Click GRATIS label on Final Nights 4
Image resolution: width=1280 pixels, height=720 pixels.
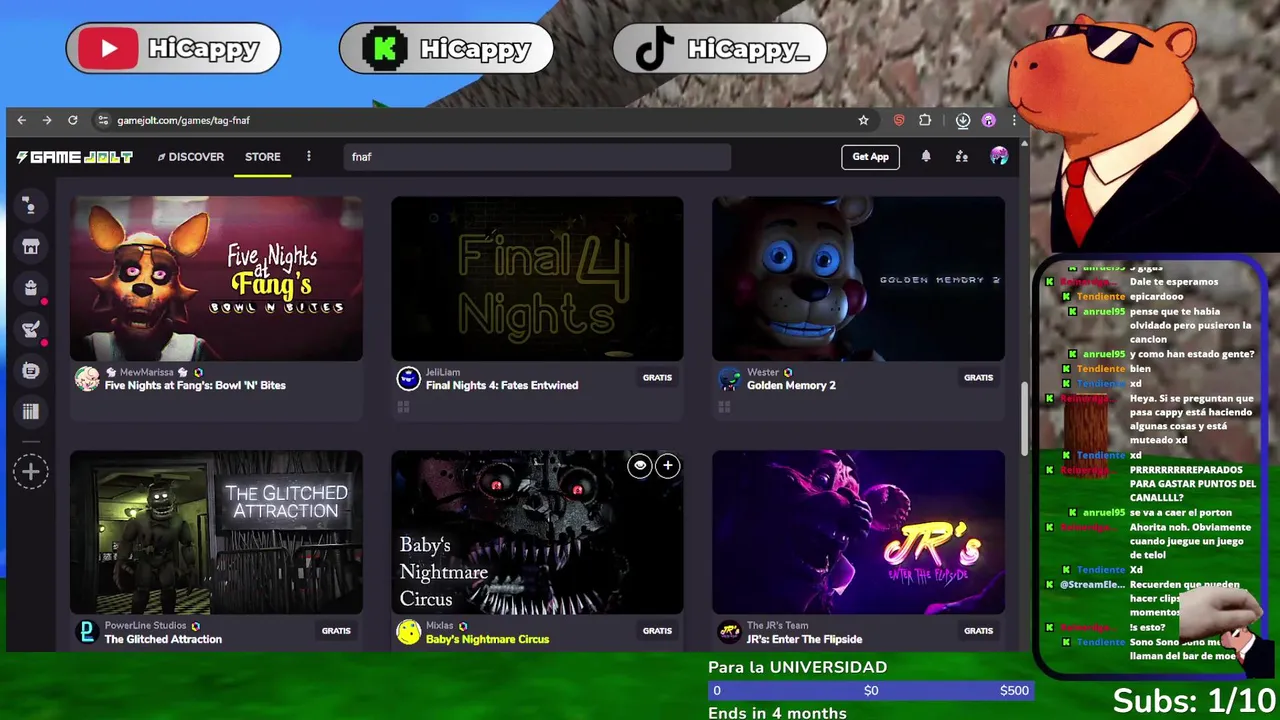click(x=657, y=378)
